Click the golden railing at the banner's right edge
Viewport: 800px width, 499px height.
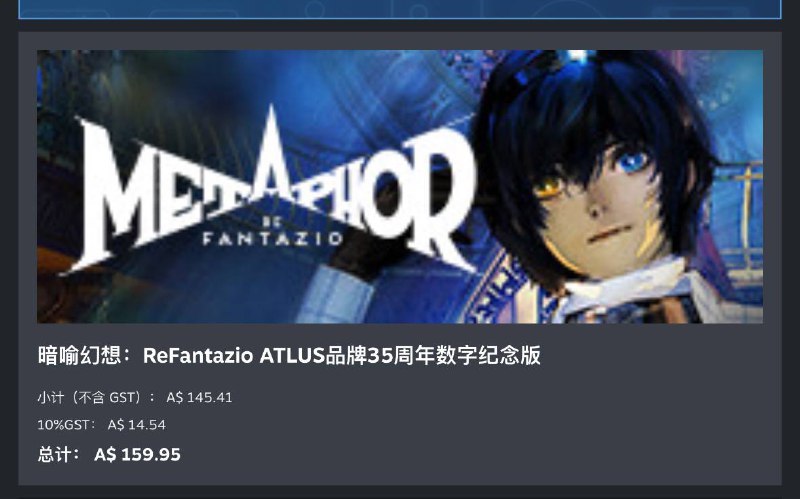point(745,219)
